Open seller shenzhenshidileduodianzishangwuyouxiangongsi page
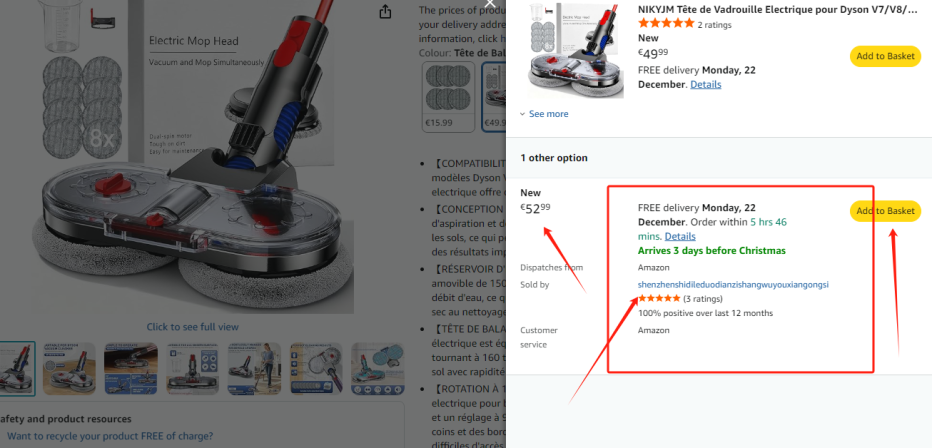This screenshot has width=932, height=448. coord(733,285)
